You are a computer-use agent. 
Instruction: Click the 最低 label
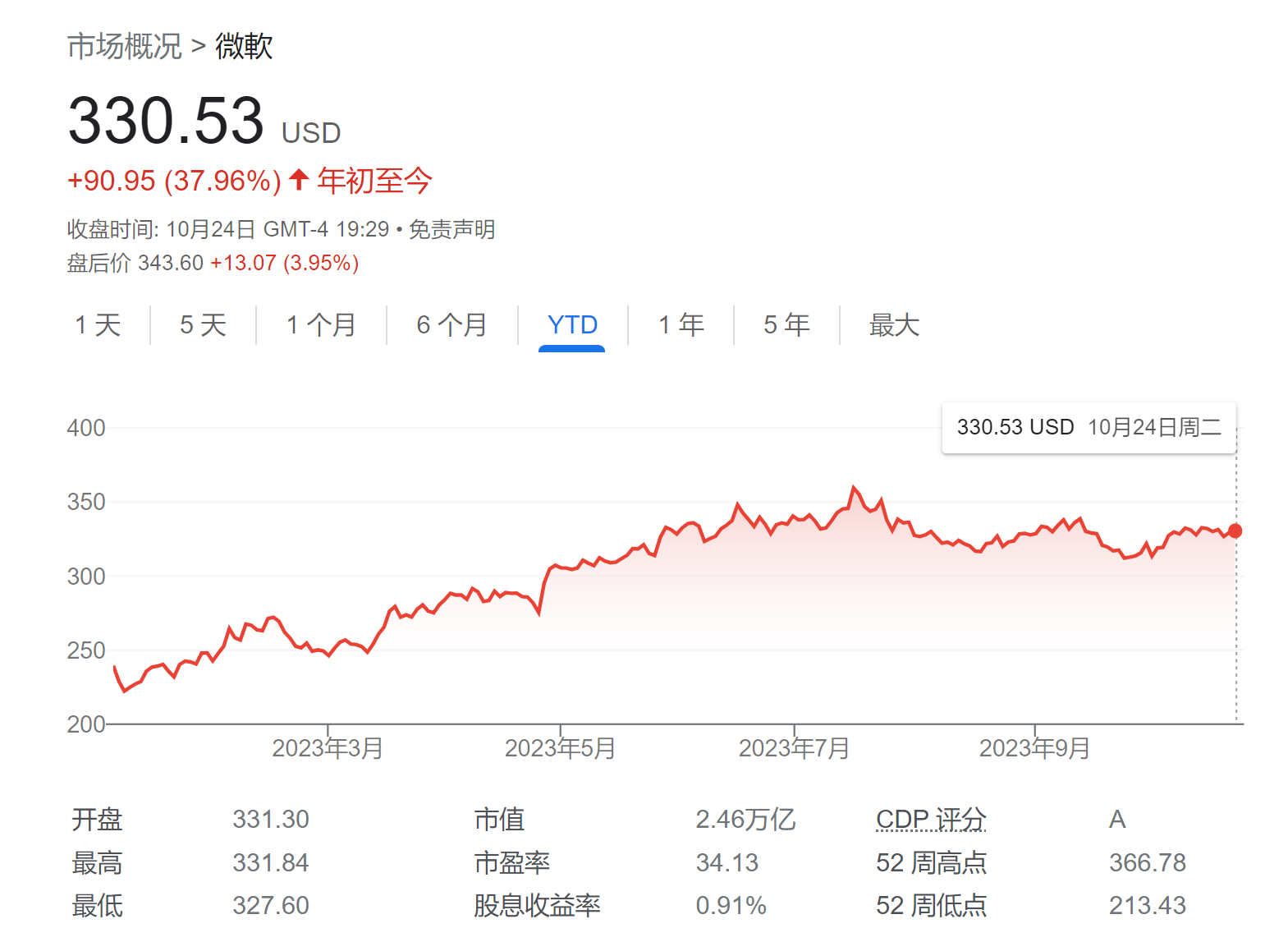tap(97, 906)
